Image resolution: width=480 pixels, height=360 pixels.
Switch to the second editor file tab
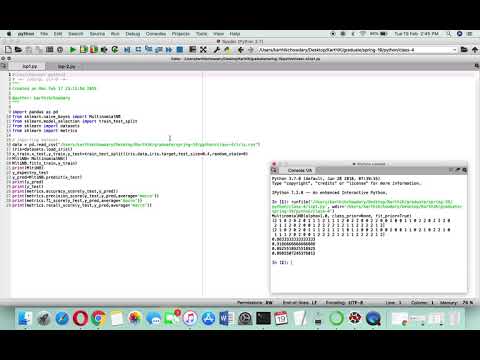pyautogui.click(x=66, y=66)
